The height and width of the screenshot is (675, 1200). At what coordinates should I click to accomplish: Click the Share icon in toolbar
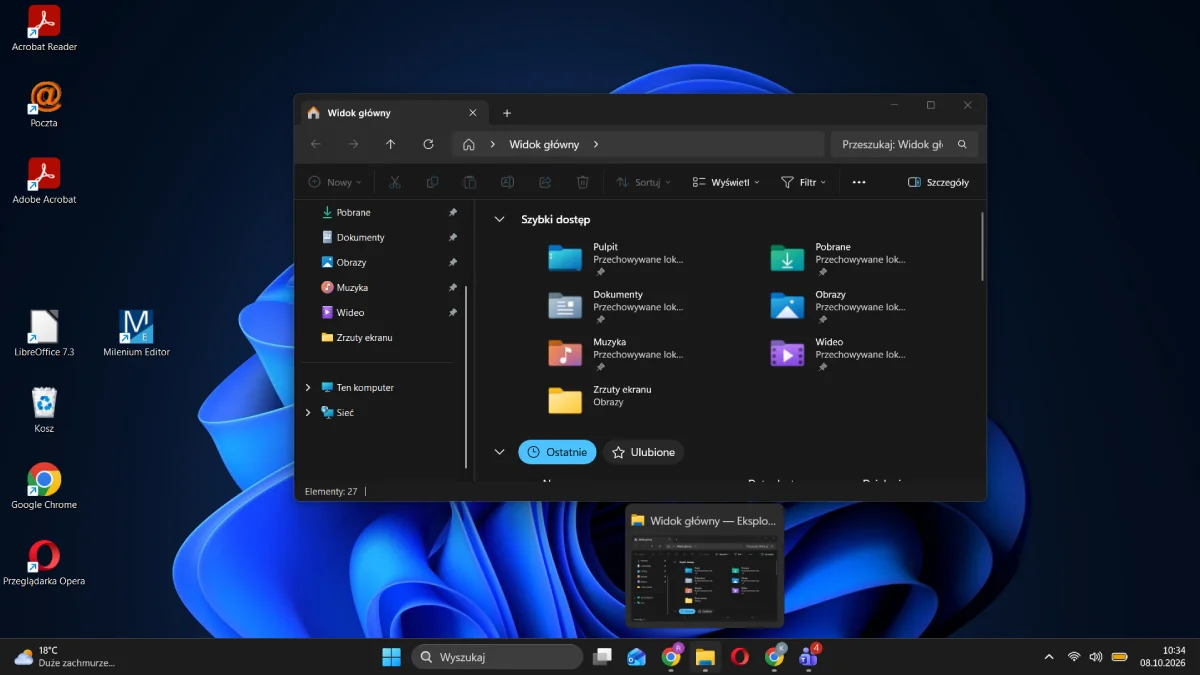[545, 182]
